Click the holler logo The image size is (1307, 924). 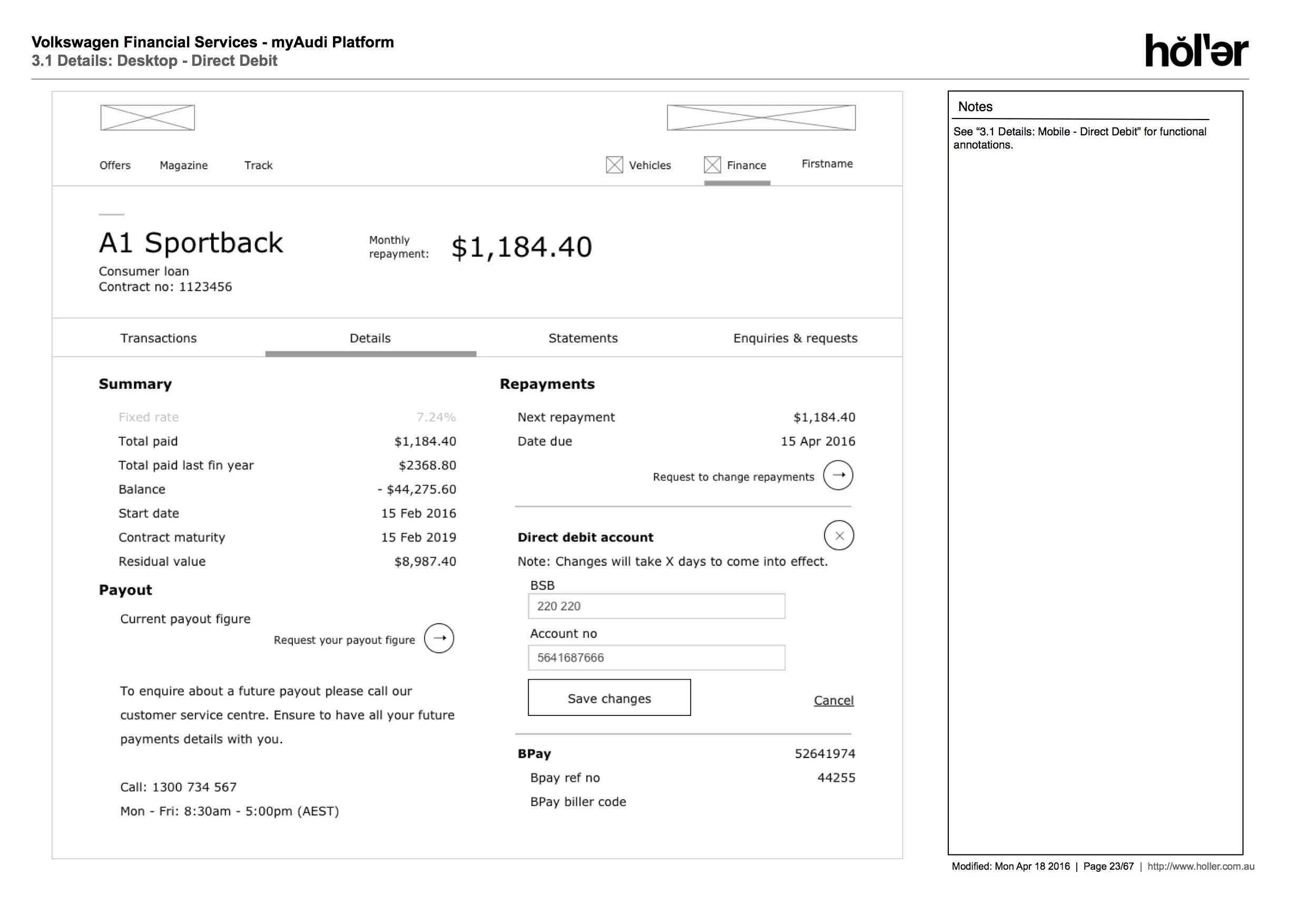tap(1196, 50)
